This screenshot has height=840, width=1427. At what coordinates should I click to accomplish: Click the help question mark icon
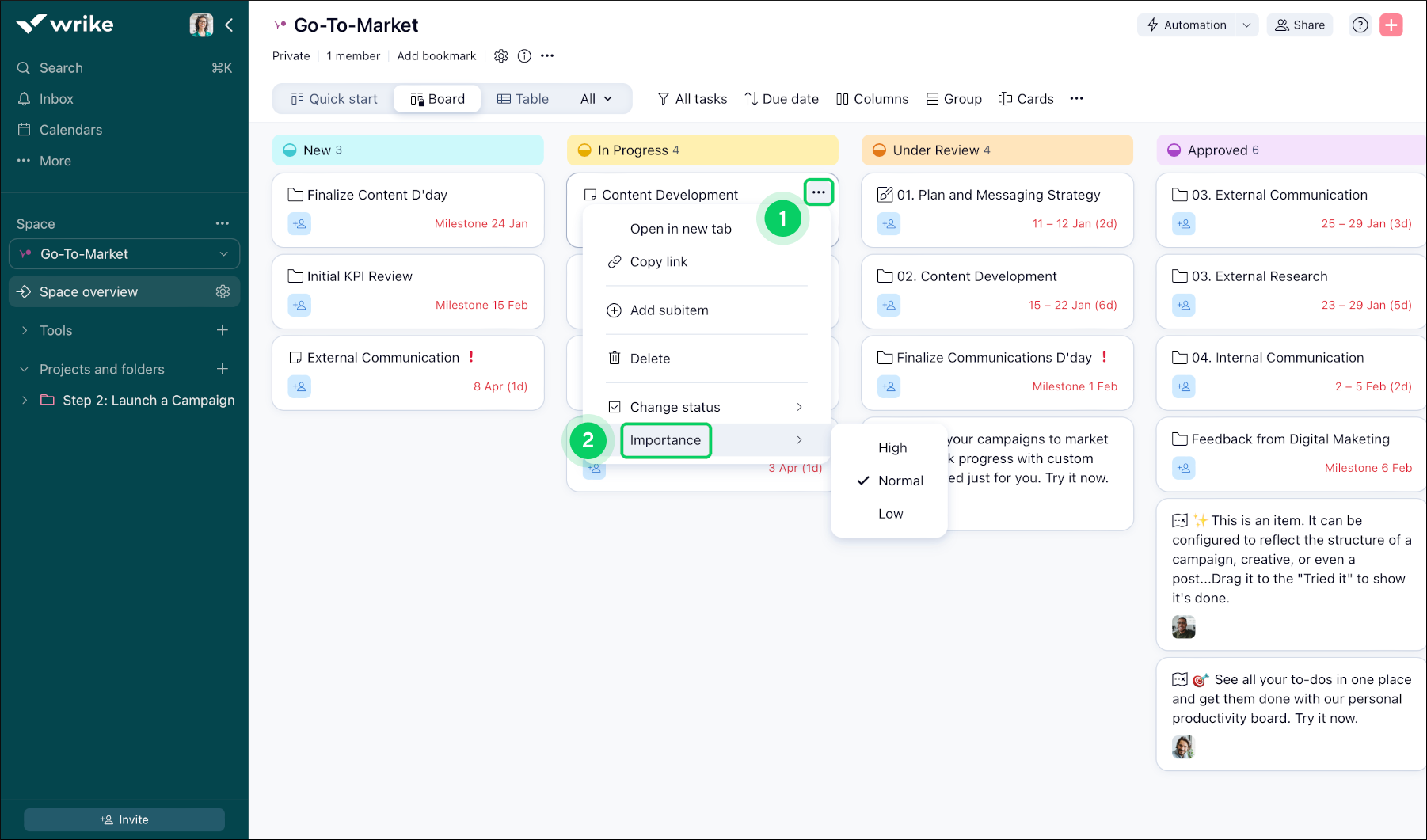(1360, 25)
